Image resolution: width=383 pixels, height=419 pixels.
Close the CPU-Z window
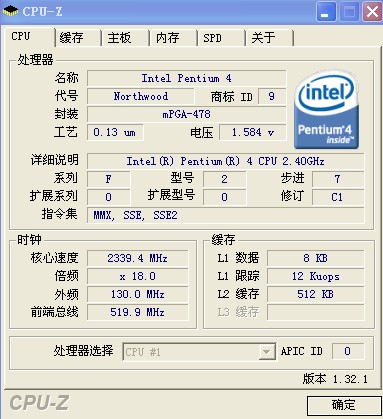[x=372, y=12]
